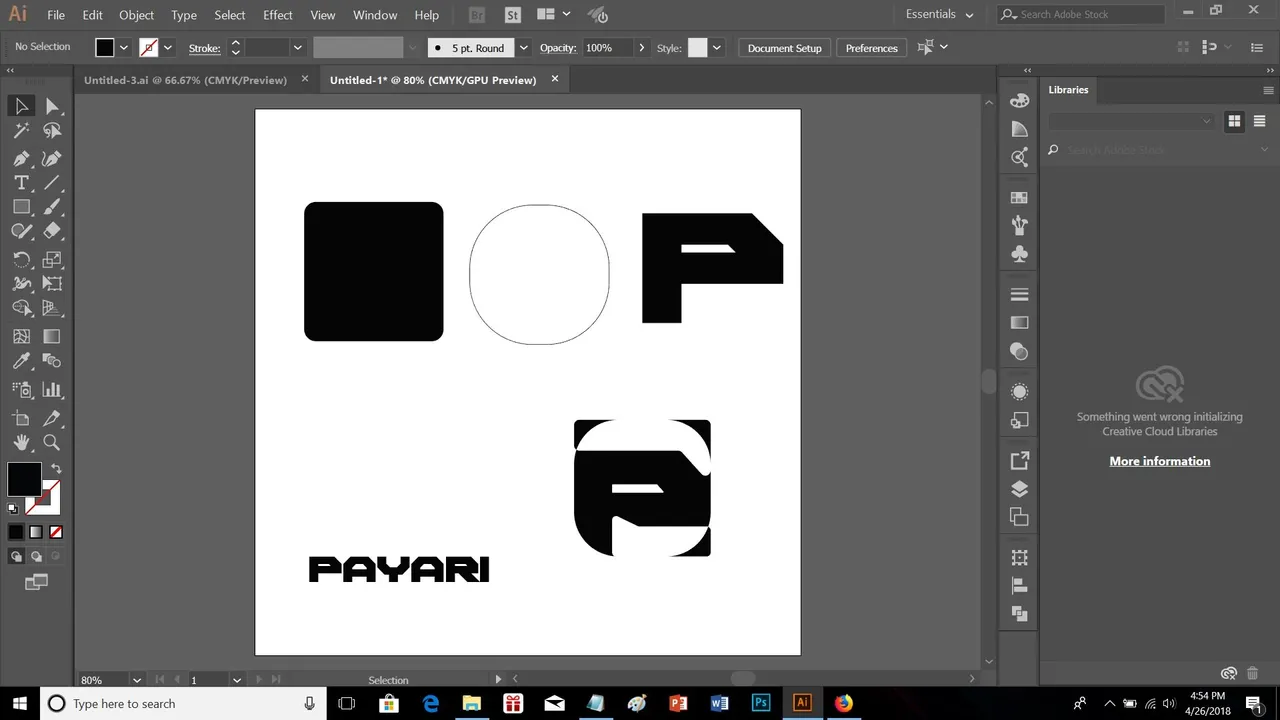This screenshot has width=1280, height=720.
Task: Select the Pen tool
Action: click(21, 158)
